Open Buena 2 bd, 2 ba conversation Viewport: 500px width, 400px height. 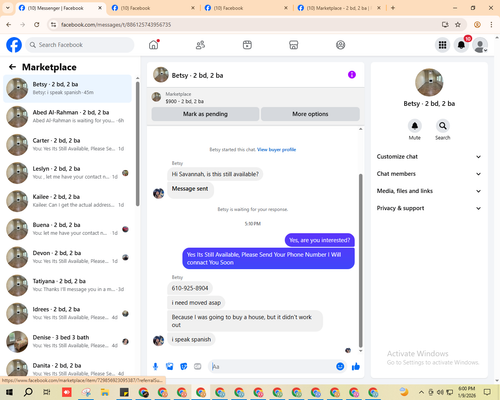[68, 229]
